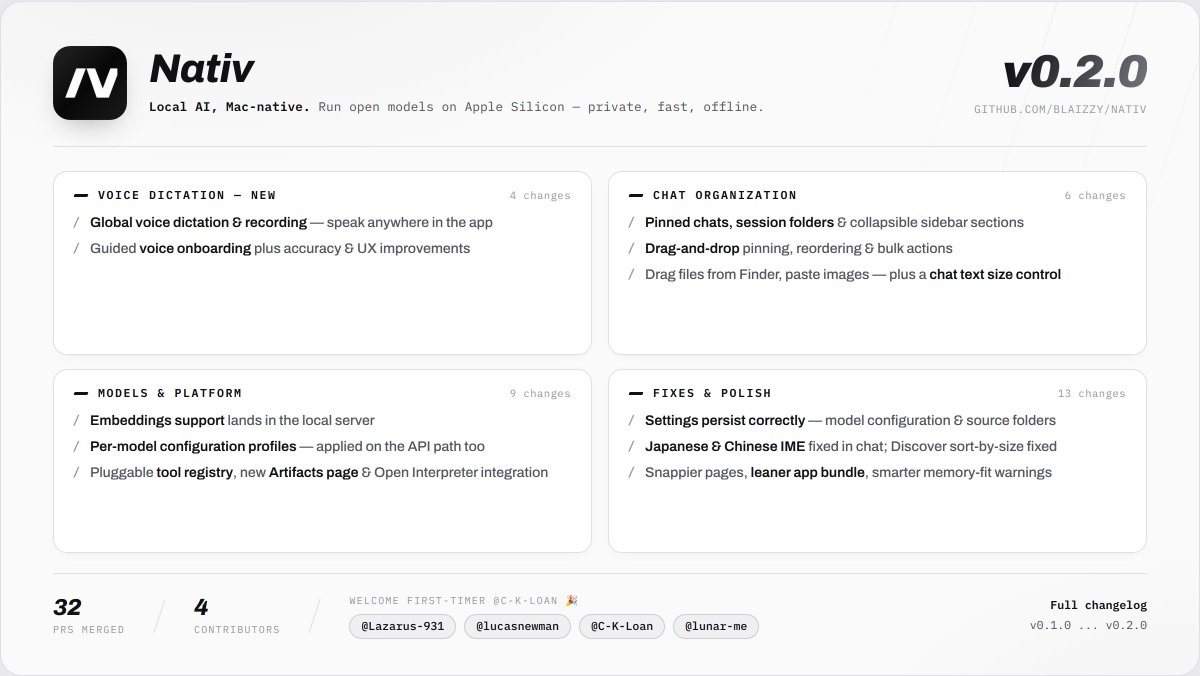
Task: Click the CONTRIBUTORS label
Action: tap(237, 630)
